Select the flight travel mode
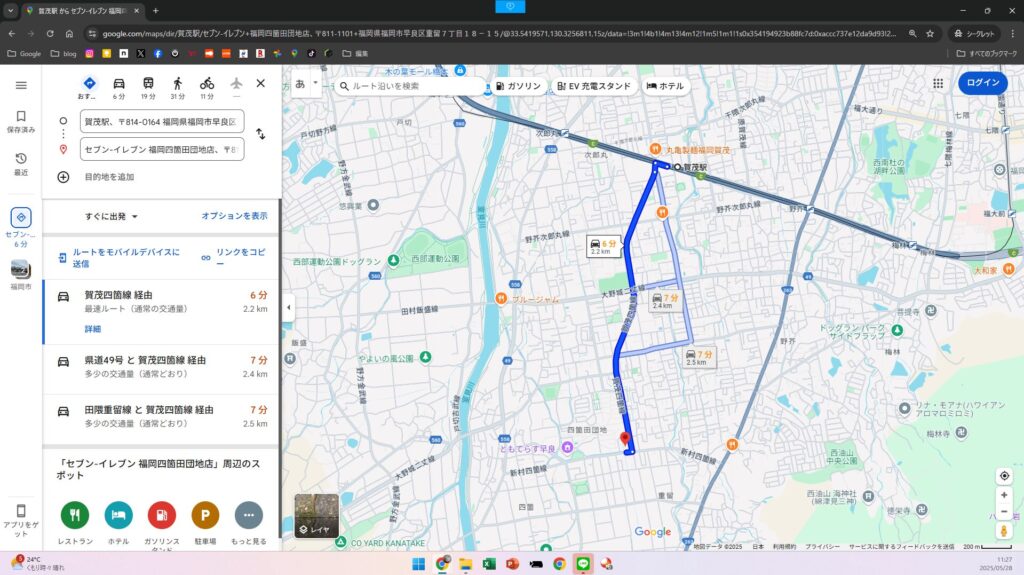 point(236,87)
